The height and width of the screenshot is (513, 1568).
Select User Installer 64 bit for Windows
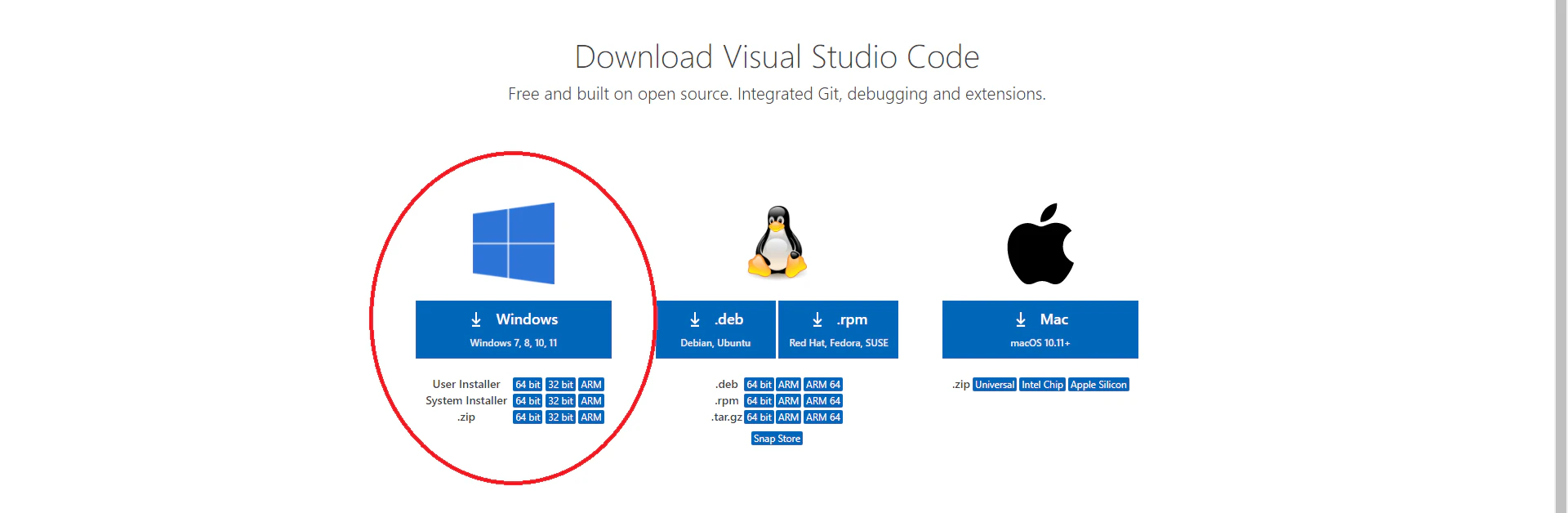[528, 385]
